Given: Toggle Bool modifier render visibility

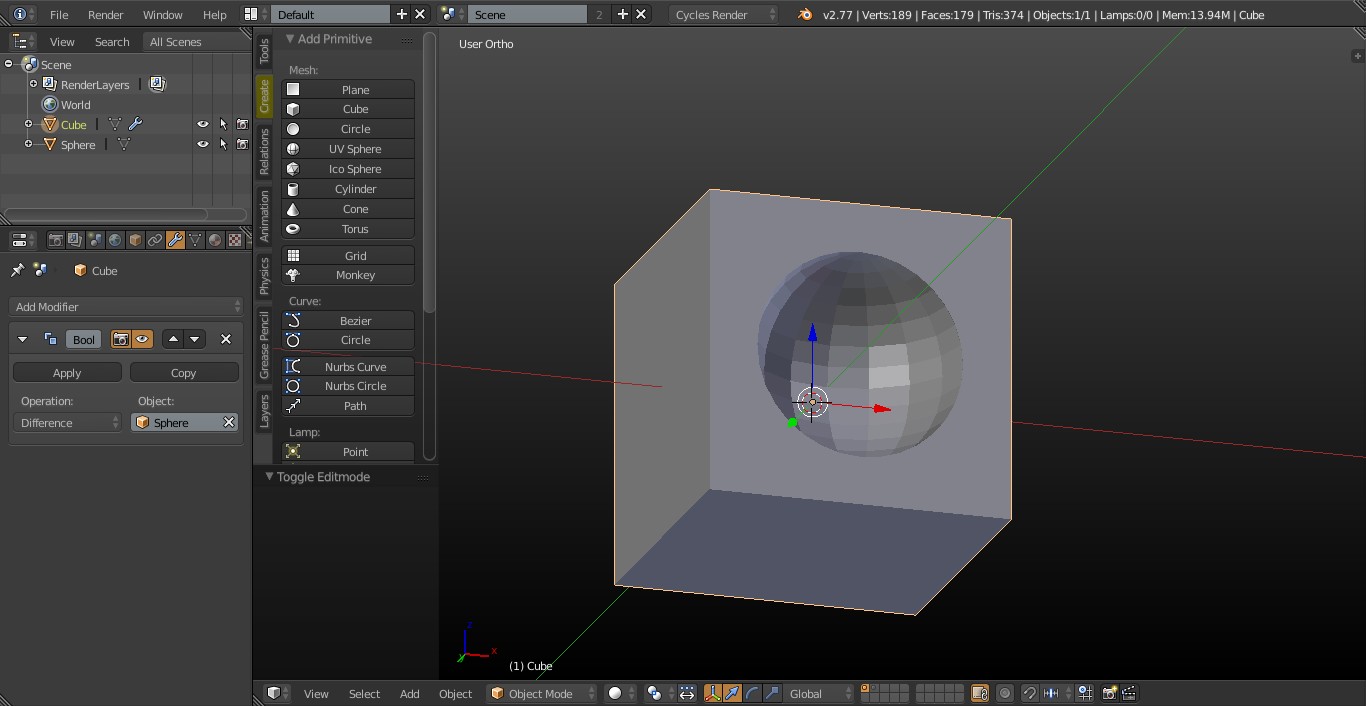Looking at the screenshot, I should coord(121,339).
